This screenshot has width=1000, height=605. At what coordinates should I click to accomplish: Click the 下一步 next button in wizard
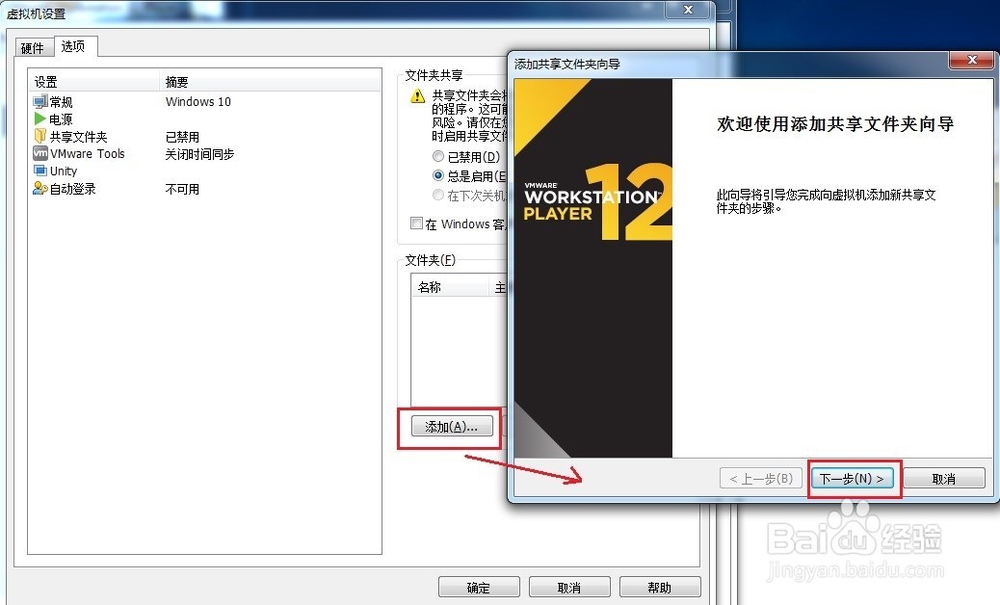[852, 478]
